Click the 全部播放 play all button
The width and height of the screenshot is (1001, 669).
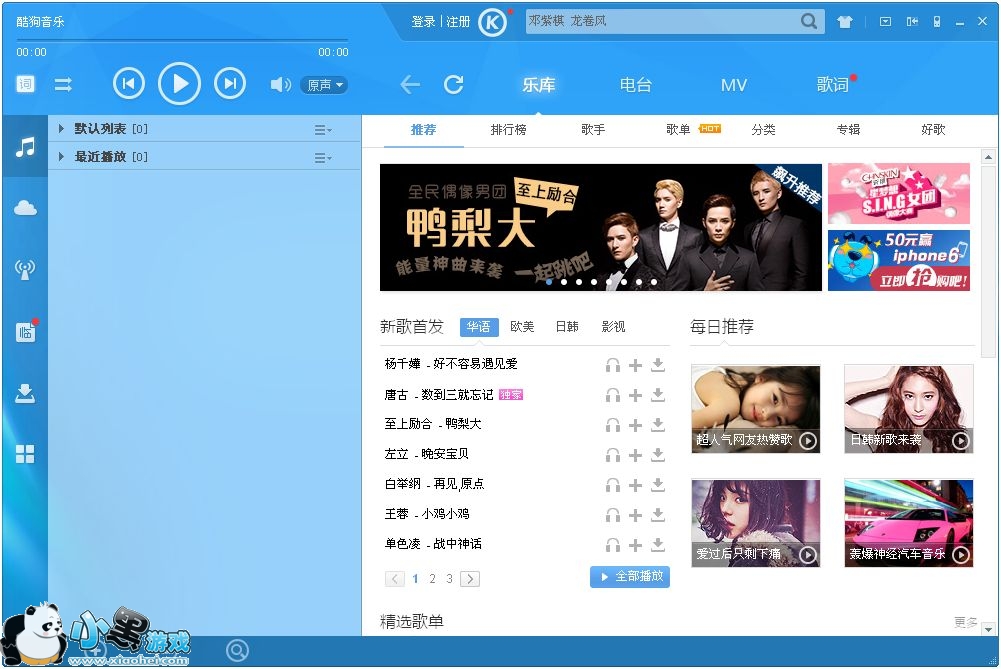[629, 576]
